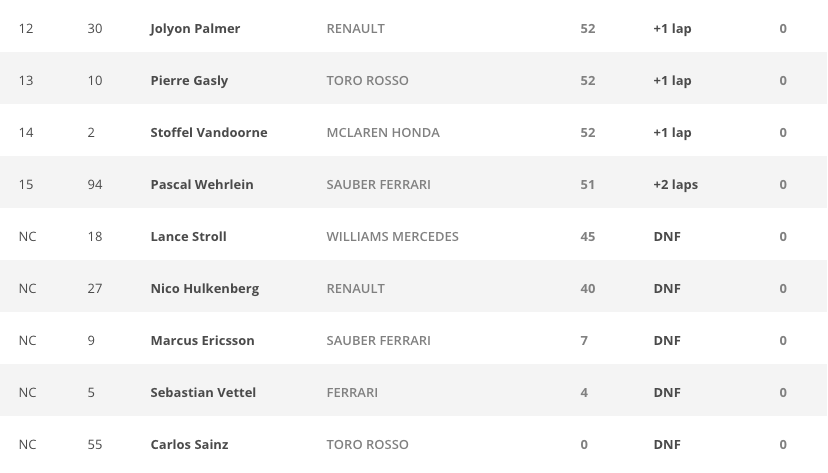This screenshot has height=473, width=828.
Task: Click McLaren Honda team cell
Action: (x=382, y=133)
